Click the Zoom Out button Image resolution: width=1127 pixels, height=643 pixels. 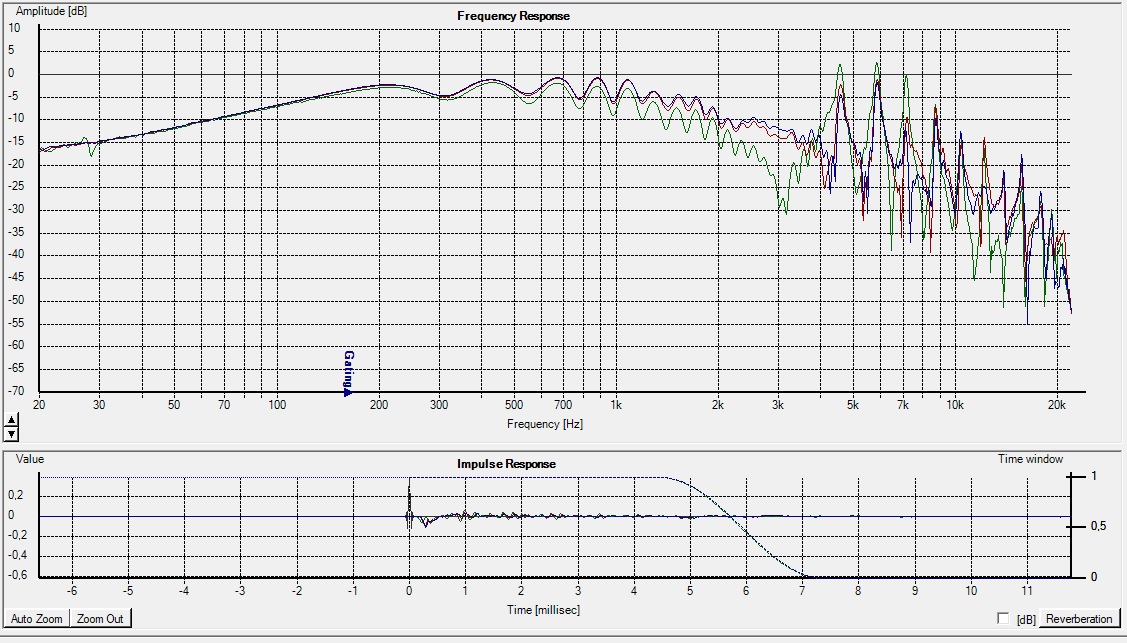point(101,619)
